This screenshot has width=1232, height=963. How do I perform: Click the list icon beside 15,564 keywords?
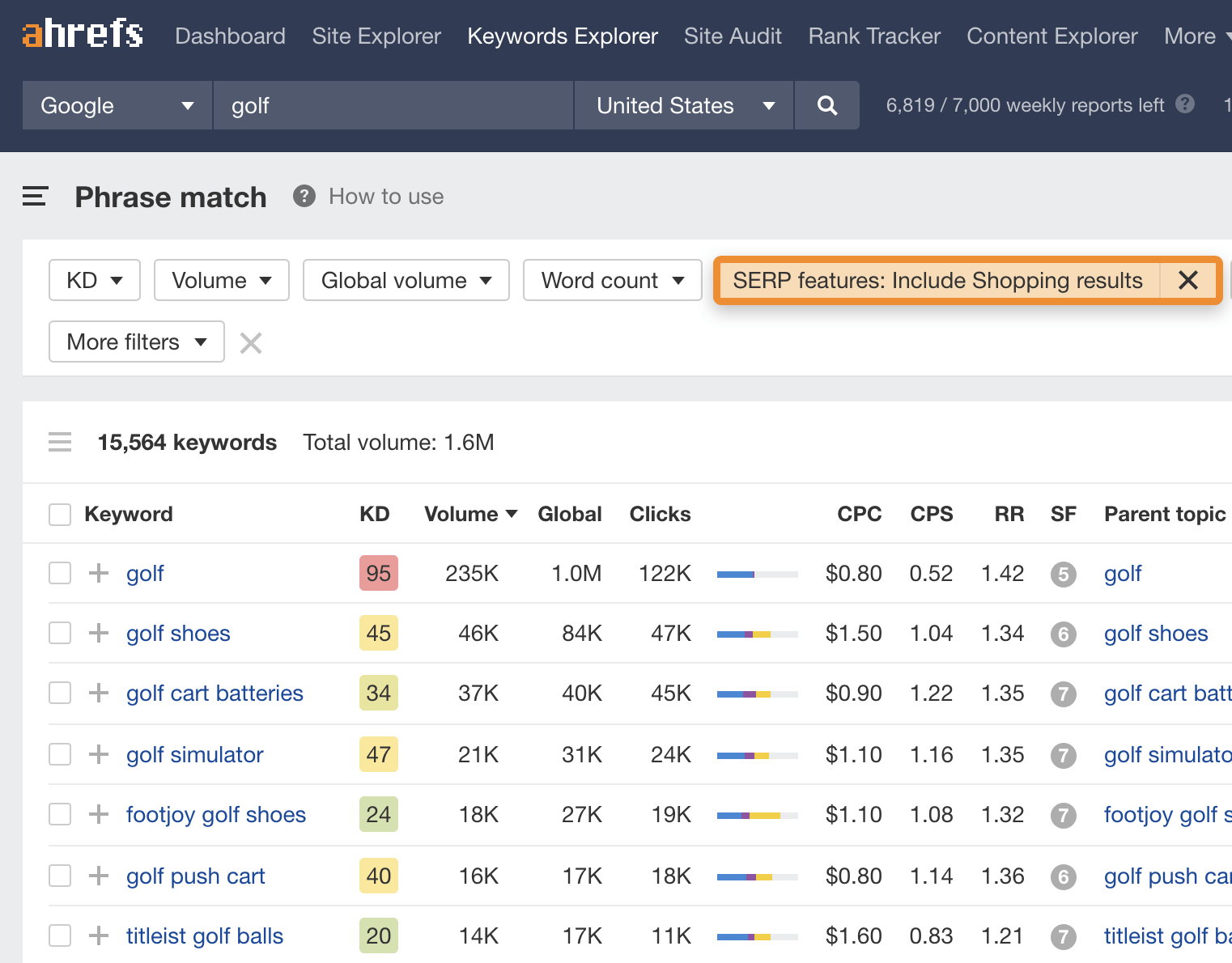(60, 443)
